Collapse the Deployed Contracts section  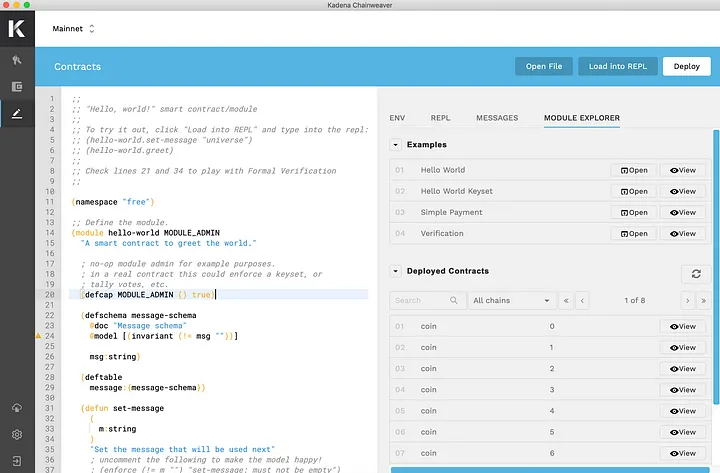coord(395,271)
